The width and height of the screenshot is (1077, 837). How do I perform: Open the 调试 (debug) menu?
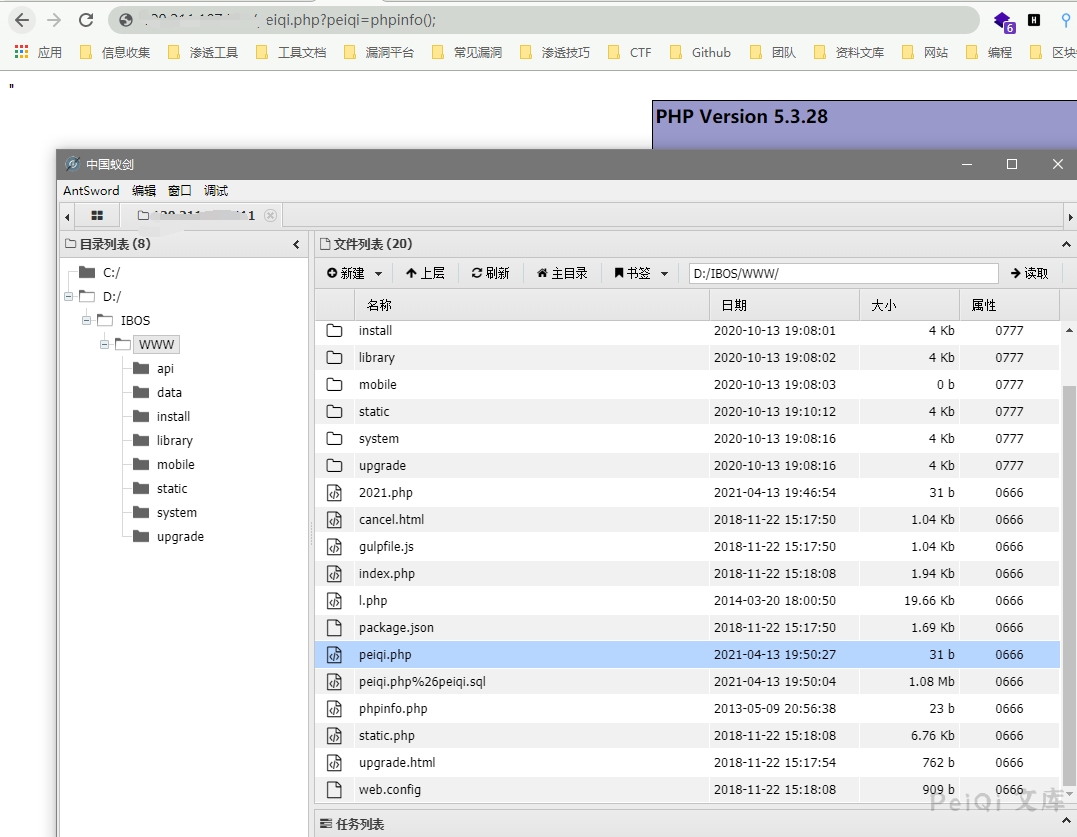[x=216, y=190]
